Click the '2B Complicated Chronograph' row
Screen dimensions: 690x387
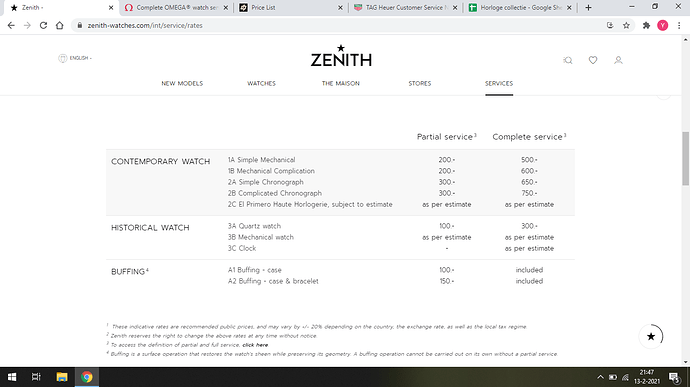(x=340, y=193)
